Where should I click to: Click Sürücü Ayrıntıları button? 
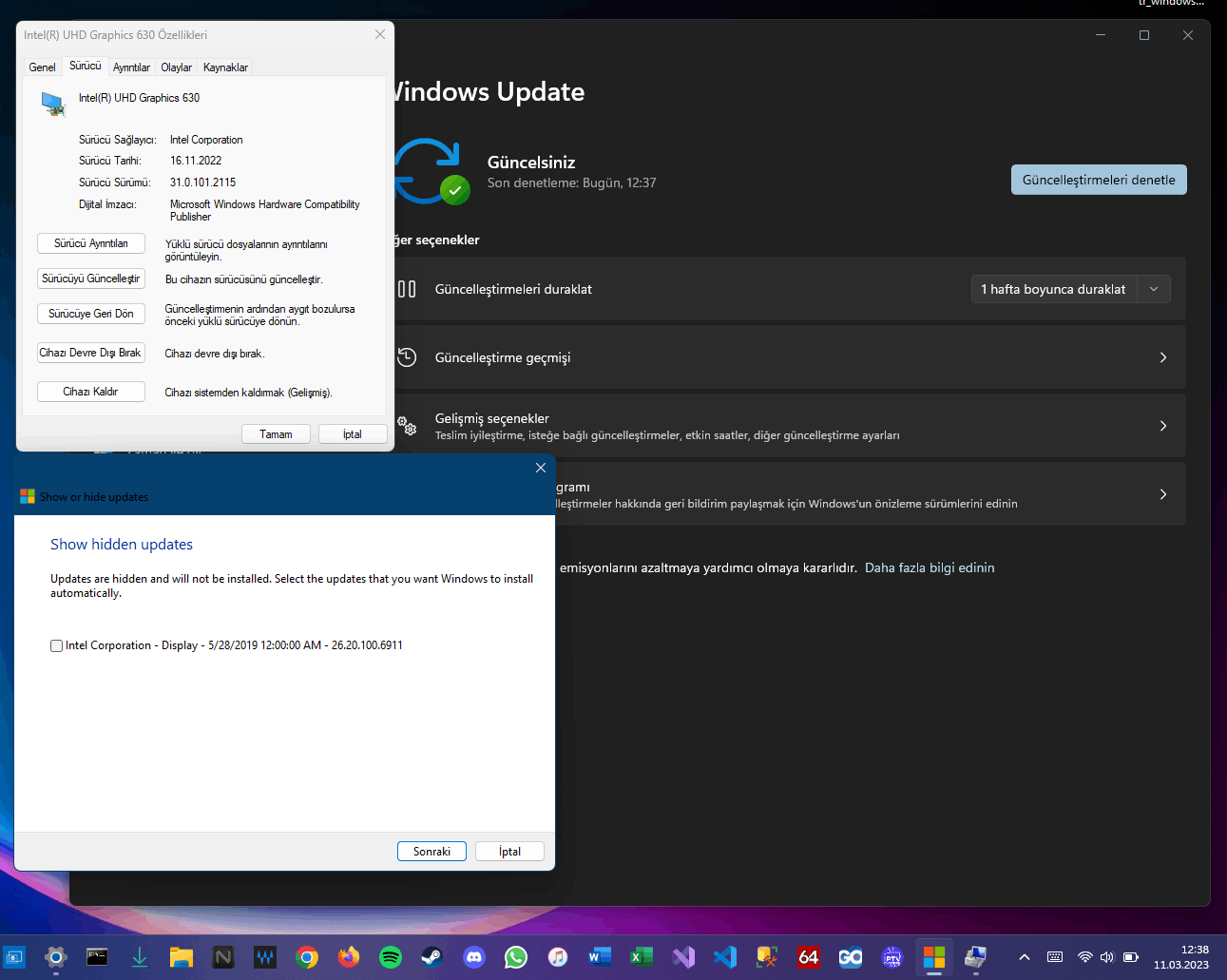point(91,243)
